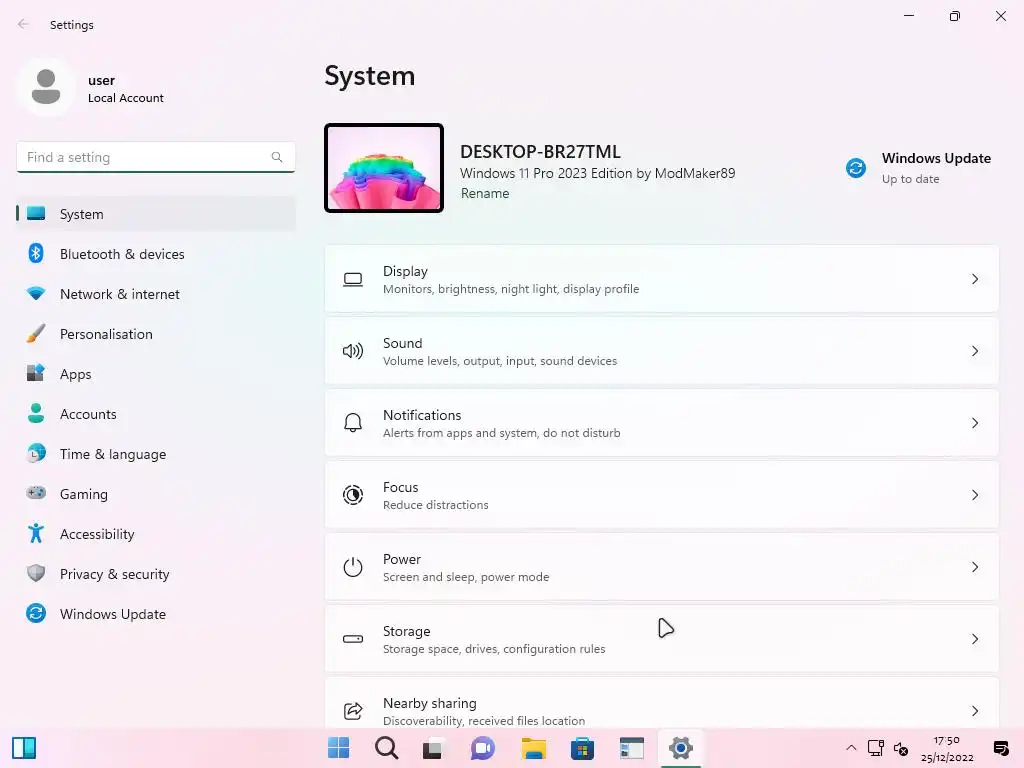Click the Gaming controller icon

(x=36, y=493)
